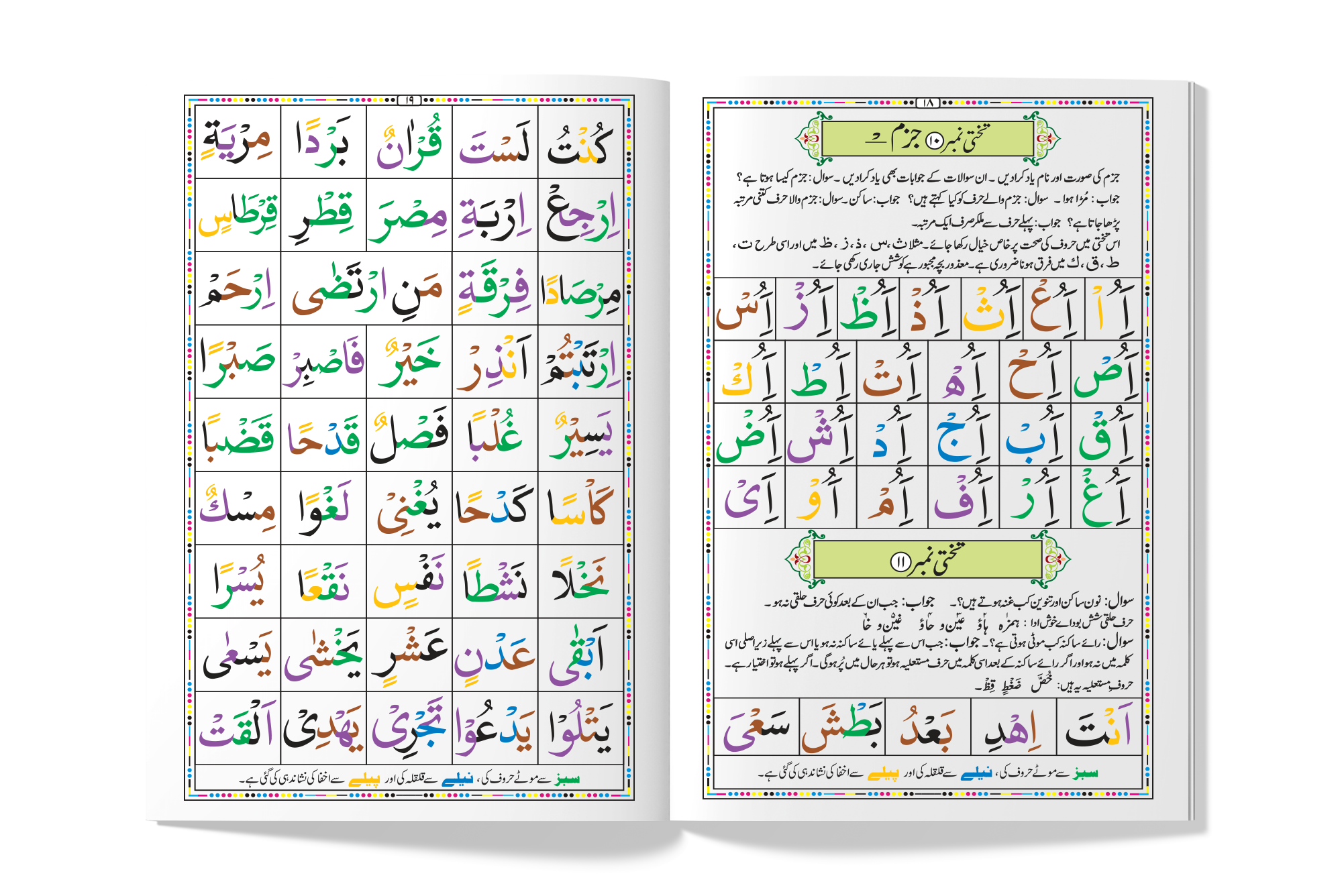Click the word اَنْتَ cell on page 18
The image size is (1342, 896).
1099,728
